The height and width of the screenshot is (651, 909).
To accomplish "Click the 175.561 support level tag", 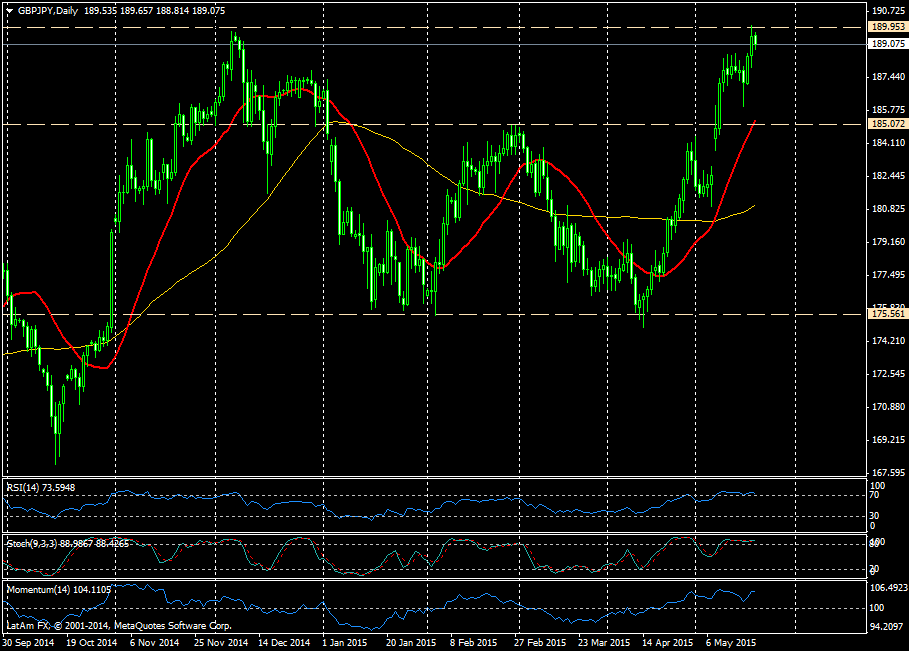I will [888, 314].
